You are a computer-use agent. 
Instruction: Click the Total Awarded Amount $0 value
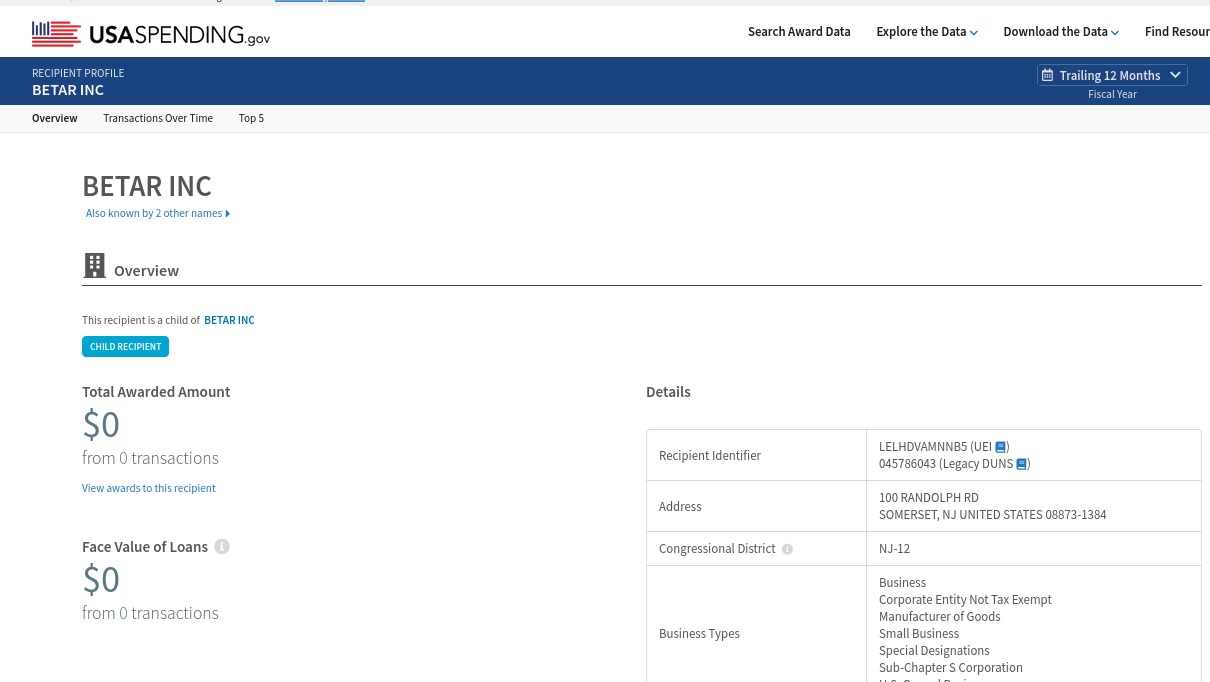[x=101, y=425]
